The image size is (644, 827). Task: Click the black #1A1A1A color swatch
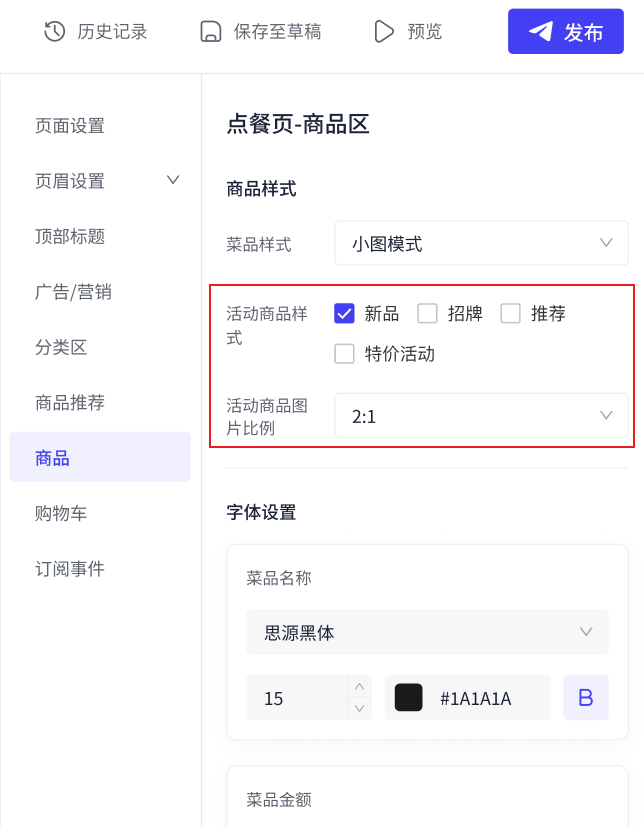point(408,697)
